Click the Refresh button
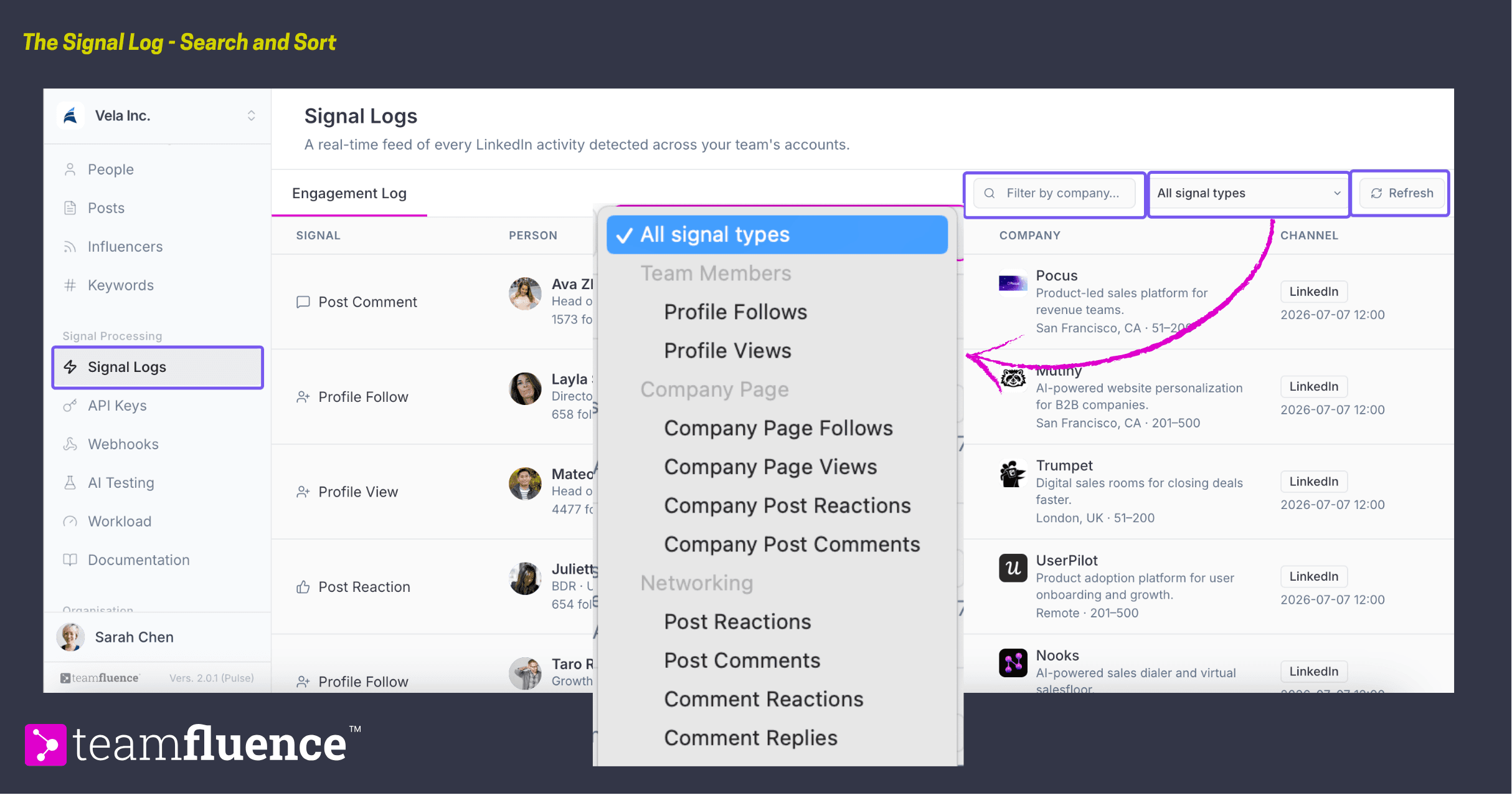The width and height of the screenshot is (1512, 795). coord(1402,193)
